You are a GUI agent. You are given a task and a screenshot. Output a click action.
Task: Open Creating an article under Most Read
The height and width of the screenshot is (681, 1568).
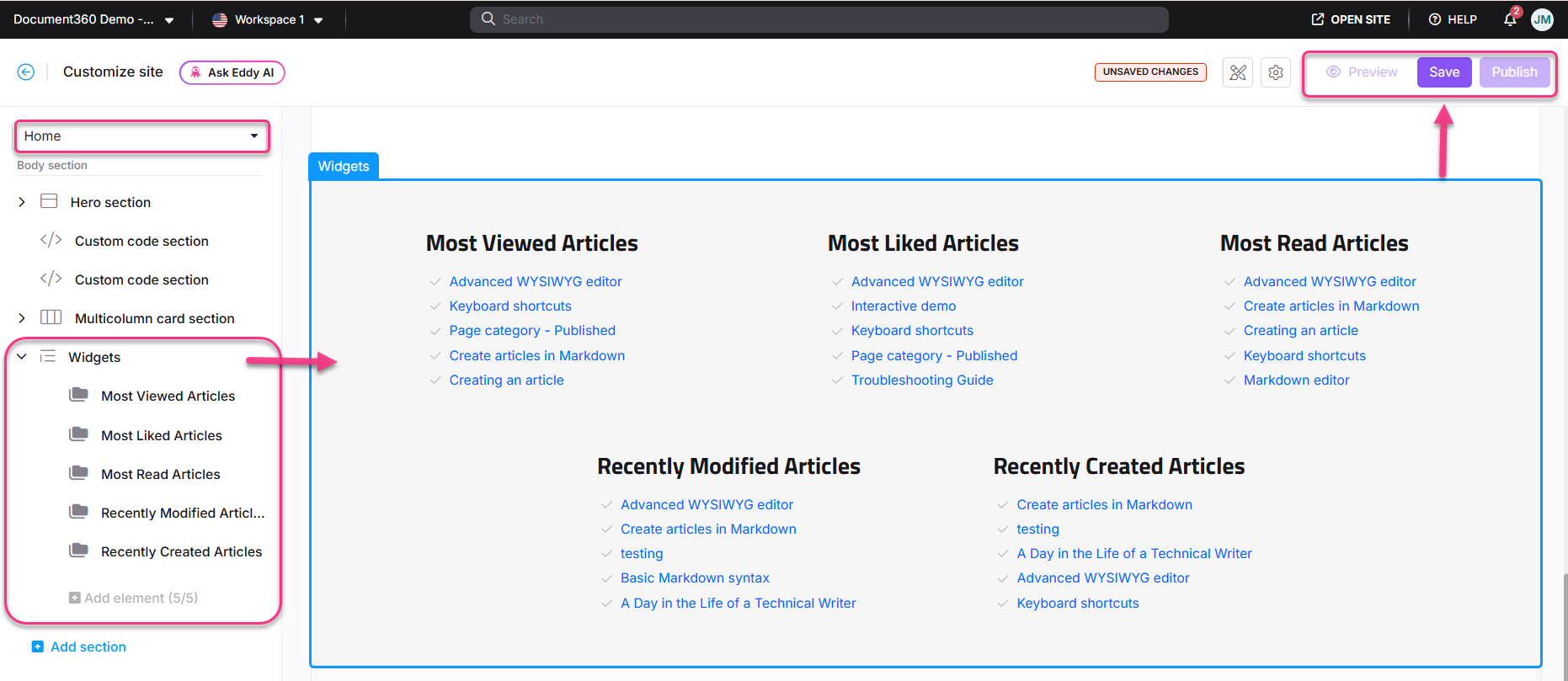point(1300,331)
